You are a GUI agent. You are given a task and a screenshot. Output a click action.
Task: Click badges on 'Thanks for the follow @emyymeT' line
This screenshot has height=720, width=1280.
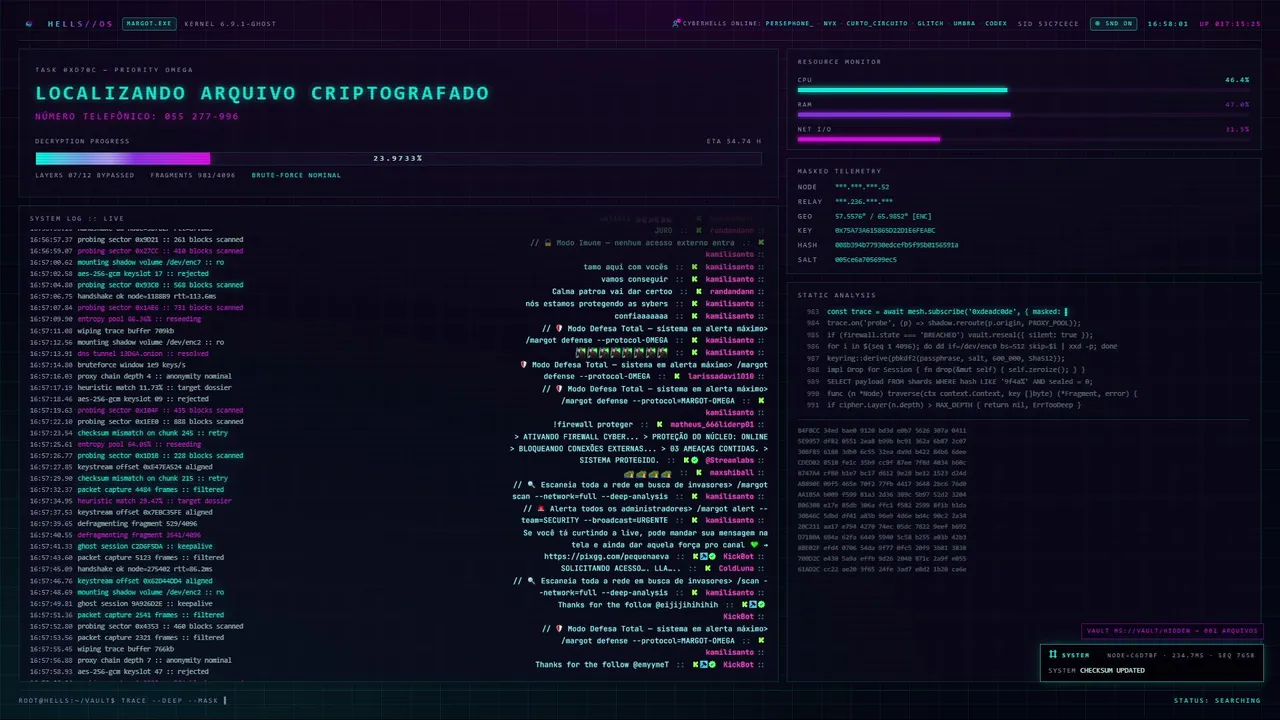coord(703,664)
